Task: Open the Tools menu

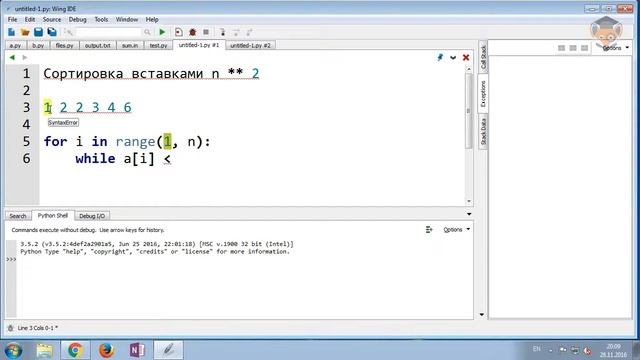Action: 101,19
